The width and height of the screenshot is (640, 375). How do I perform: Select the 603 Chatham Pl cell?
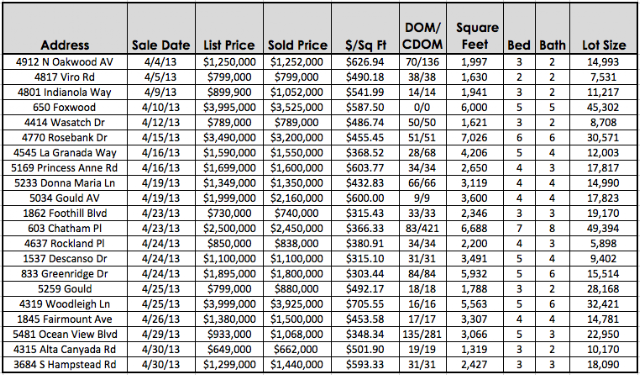[x=65, y=228]
